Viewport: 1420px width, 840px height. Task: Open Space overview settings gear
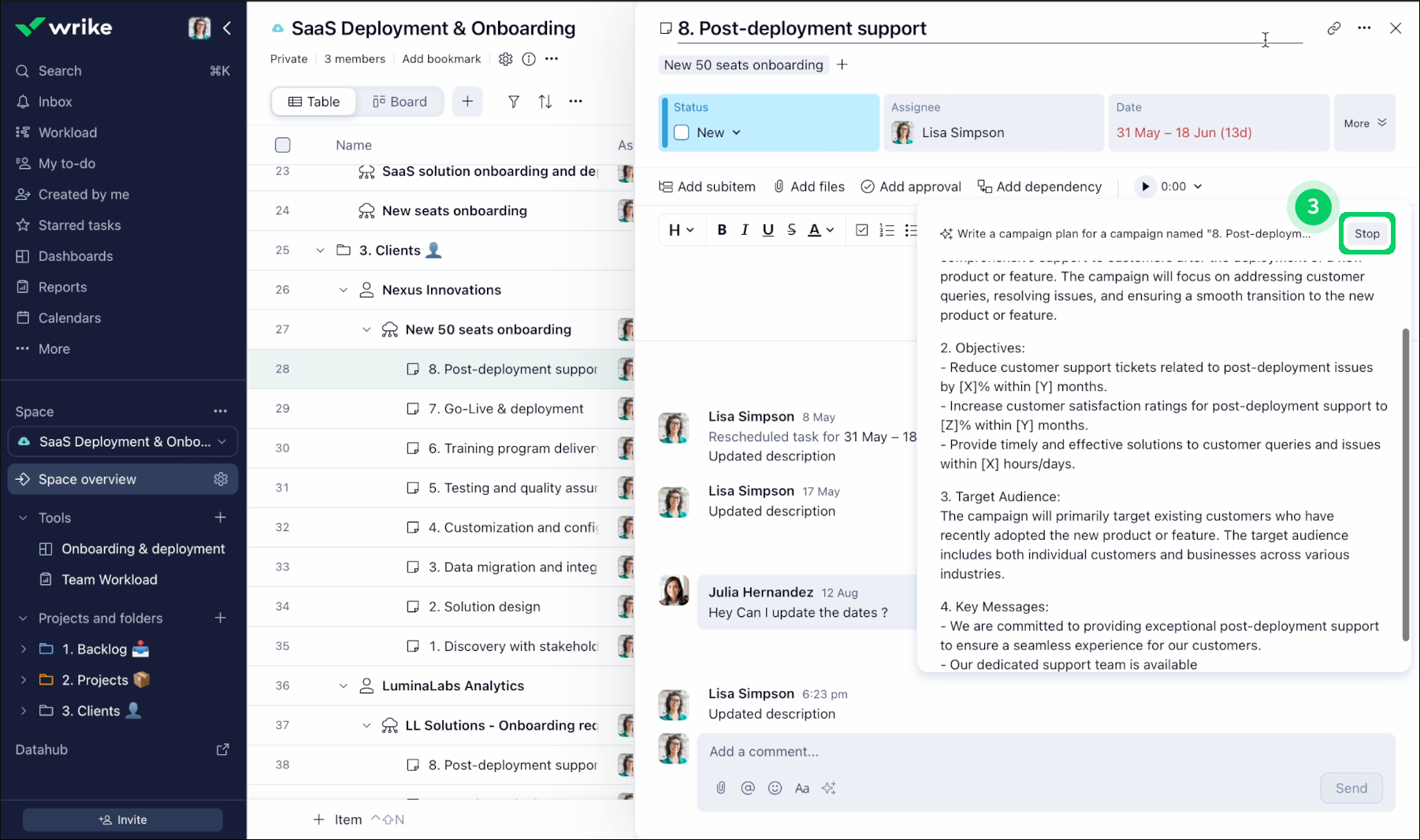click(221, 479)
